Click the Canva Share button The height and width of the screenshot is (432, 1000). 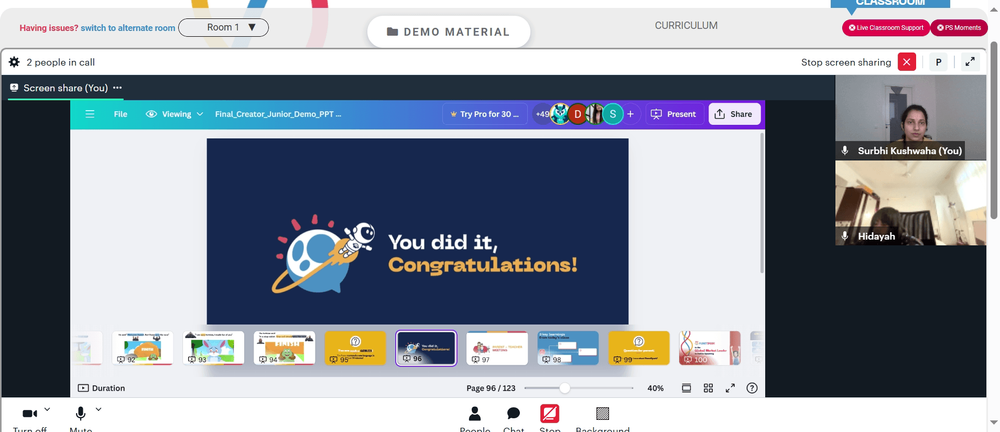click(x=734, y=114)
